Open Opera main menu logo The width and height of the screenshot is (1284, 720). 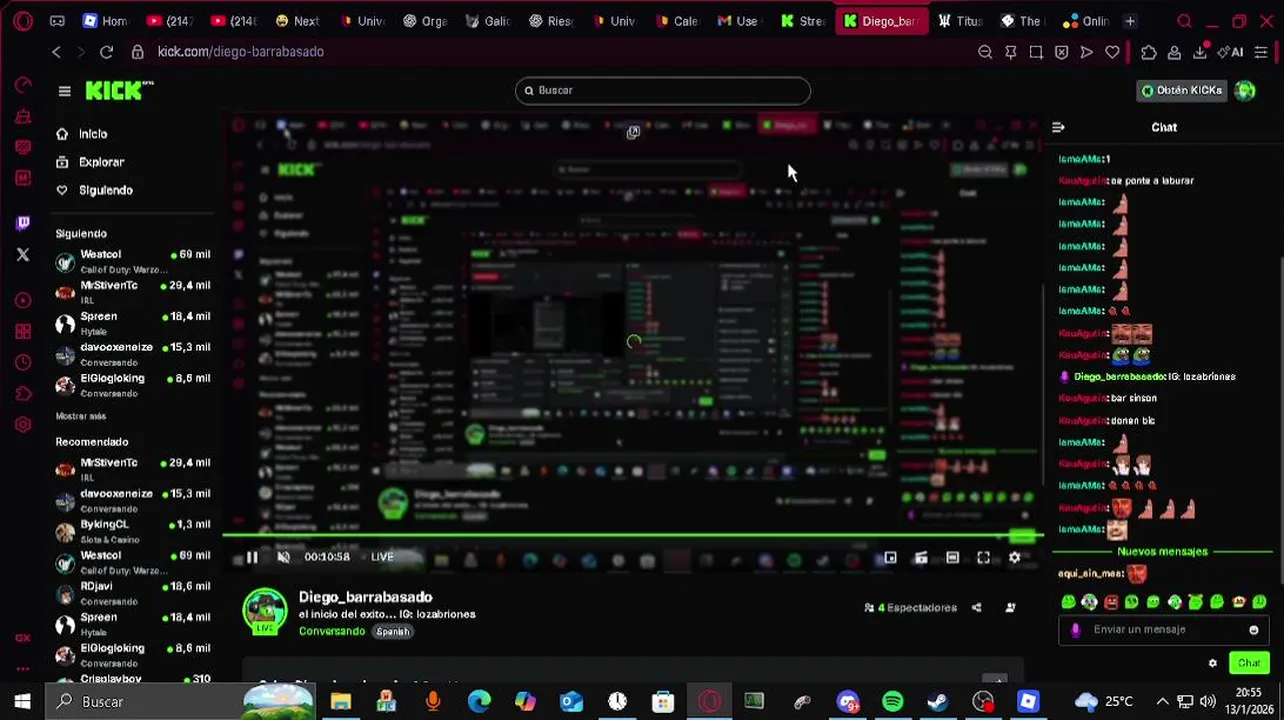[x=22, y=21]
